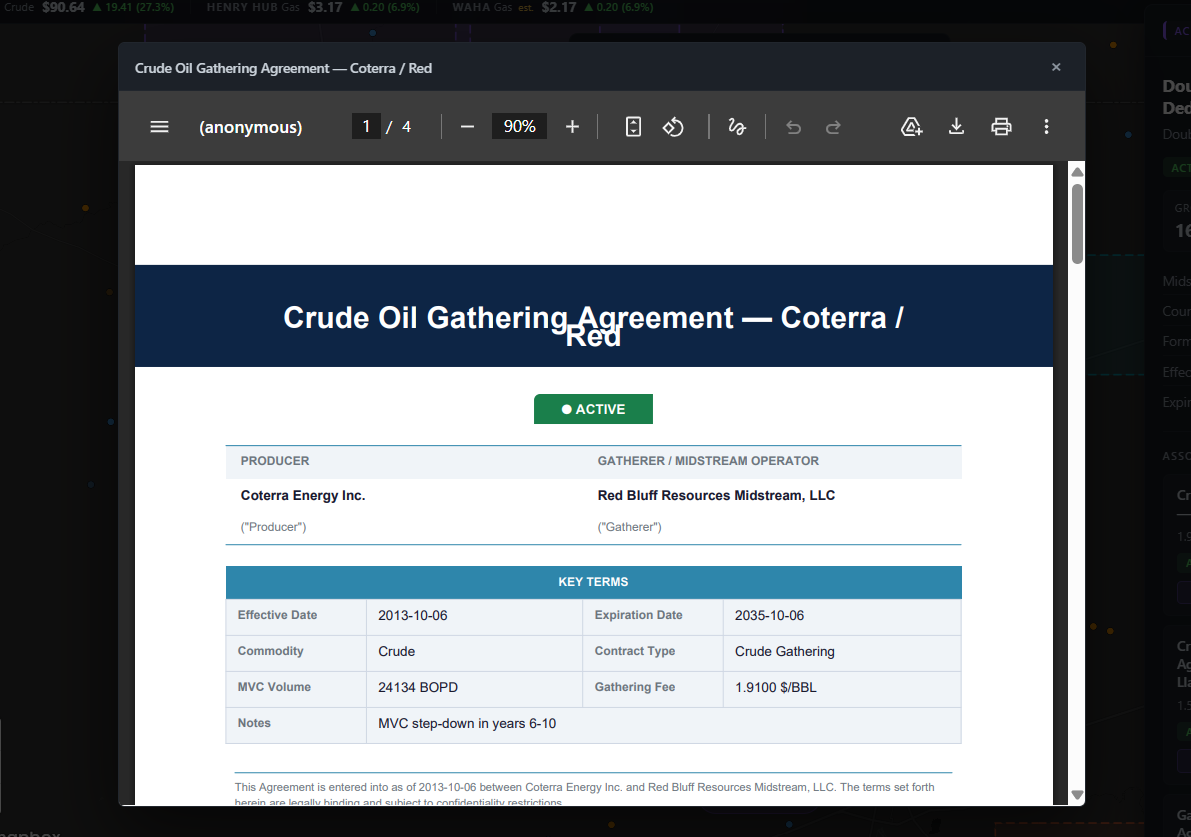This screenshot has width=1191, height=837.
Task: Click the zoom out minus icon
Action: (467, 127)
